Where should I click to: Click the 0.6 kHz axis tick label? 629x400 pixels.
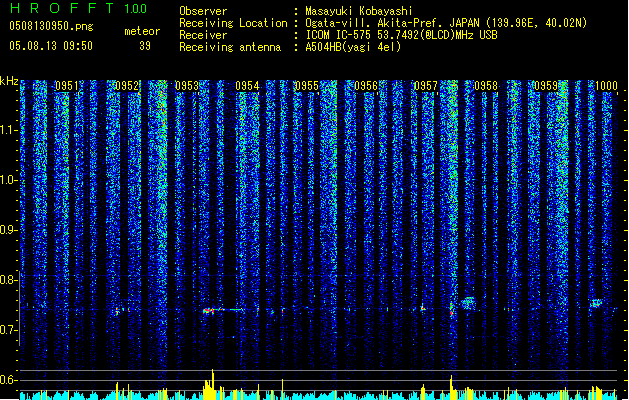point(8,380)
